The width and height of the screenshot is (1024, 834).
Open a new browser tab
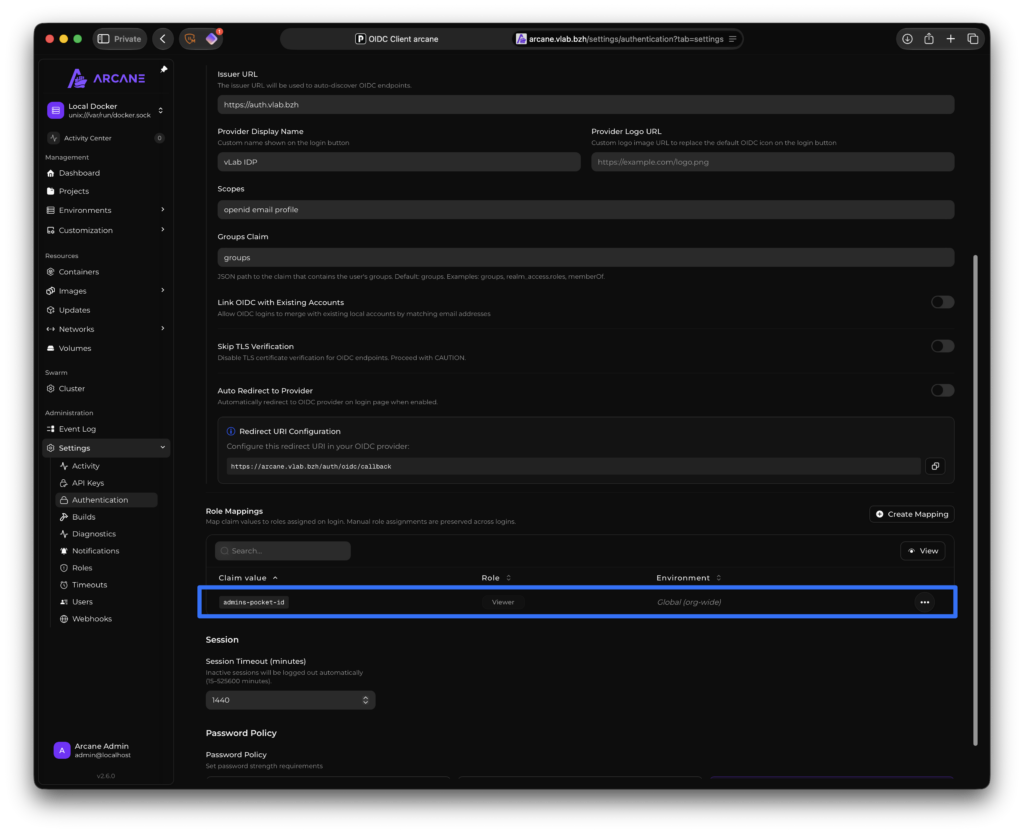pyautogui.click(x=951, y=39)
